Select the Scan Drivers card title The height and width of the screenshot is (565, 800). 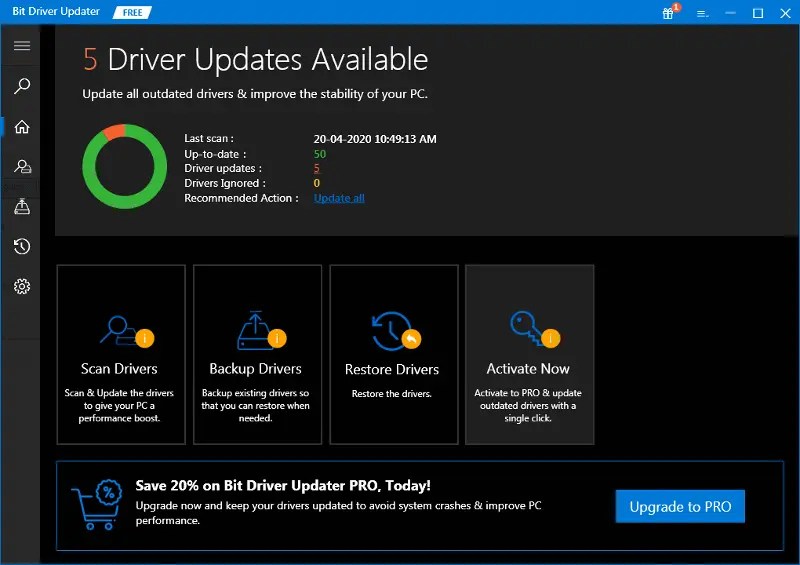(119, 369)
